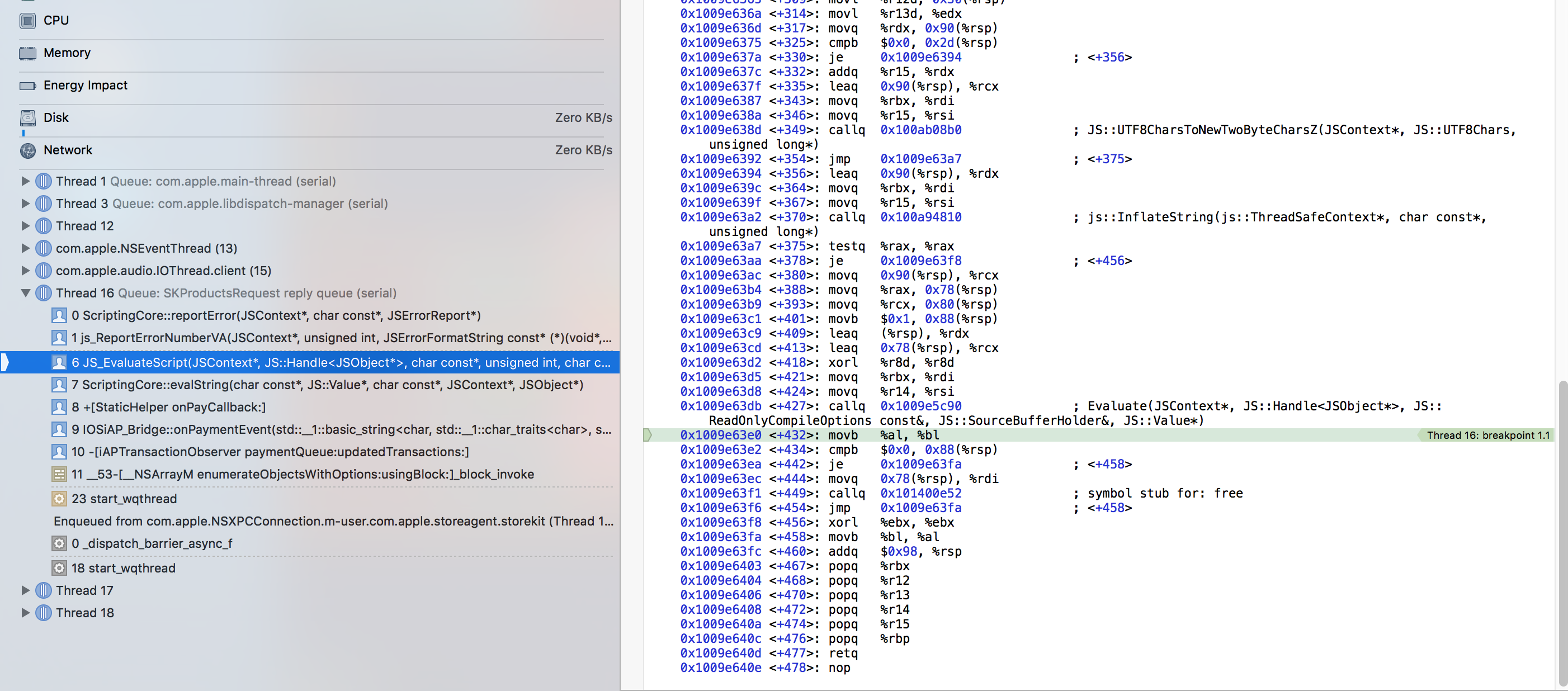
Task: Click the green program counter arrow in gutter
Action: 648,436
